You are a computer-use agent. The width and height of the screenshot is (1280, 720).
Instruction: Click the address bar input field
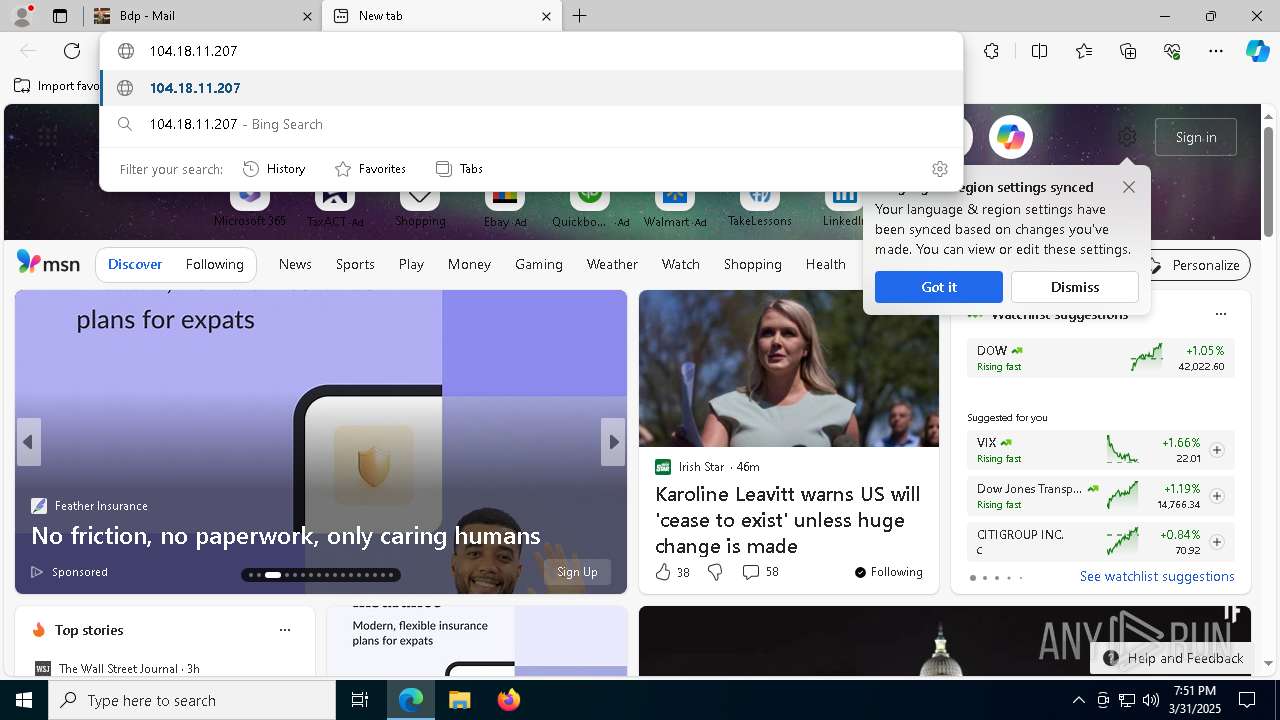532,51
